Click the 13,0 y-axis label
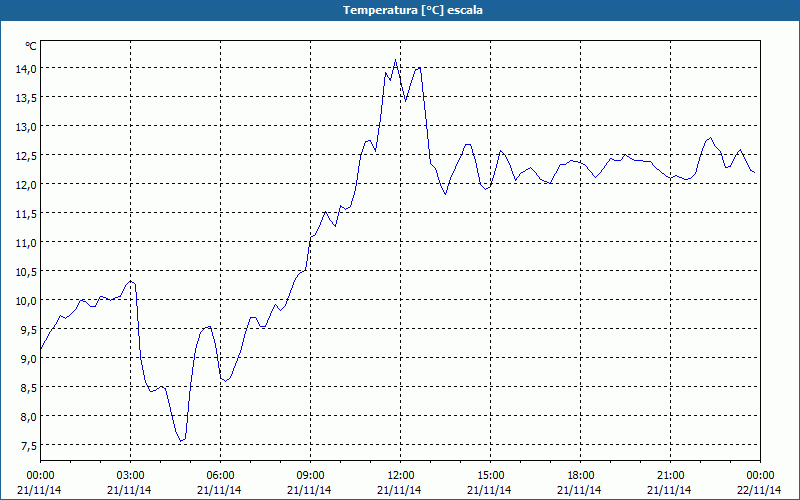Image resolution: width=800 pixels, height=500 pixels. tap(26, 127)
